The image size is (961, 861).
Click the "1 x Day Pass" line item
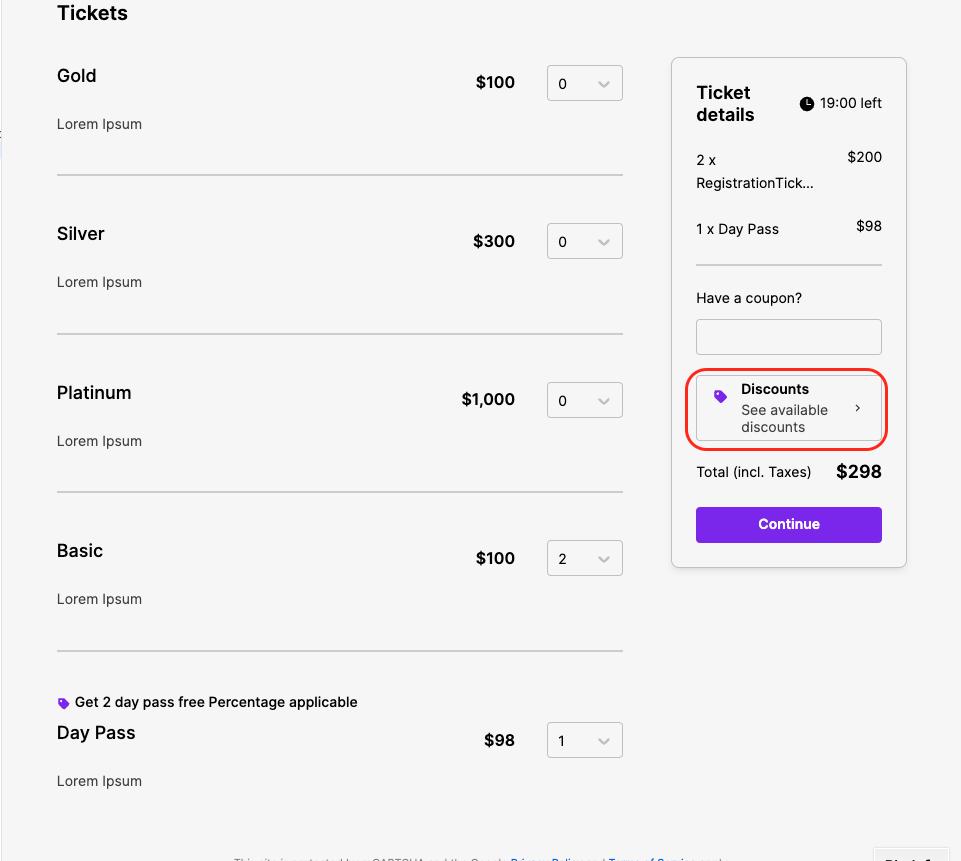point(737,229)
